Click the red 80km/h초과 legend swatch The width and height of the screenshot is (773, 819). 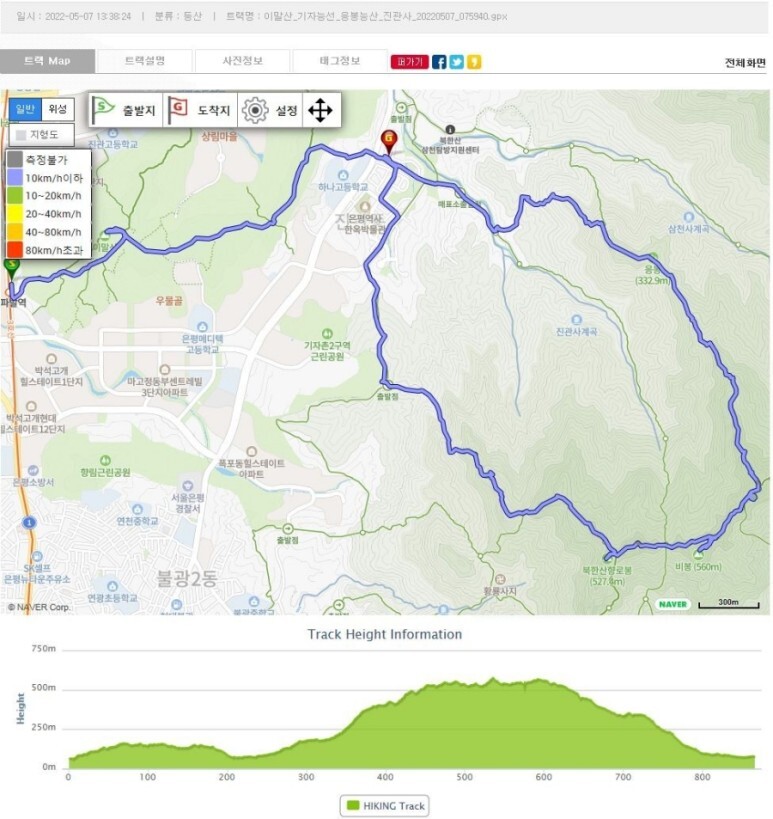[x=15, y=250]
